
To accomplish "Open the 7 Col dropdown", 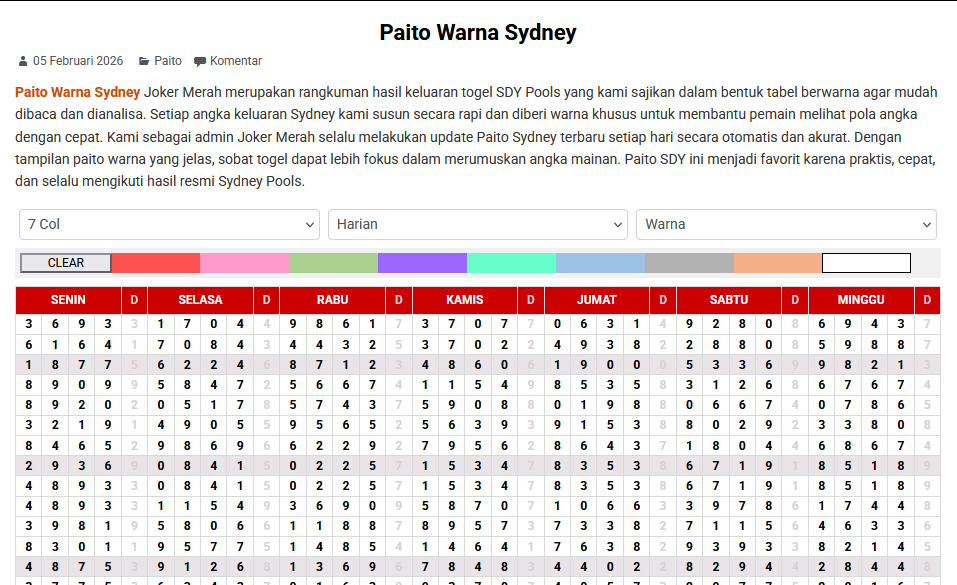I will click(169, 224).
